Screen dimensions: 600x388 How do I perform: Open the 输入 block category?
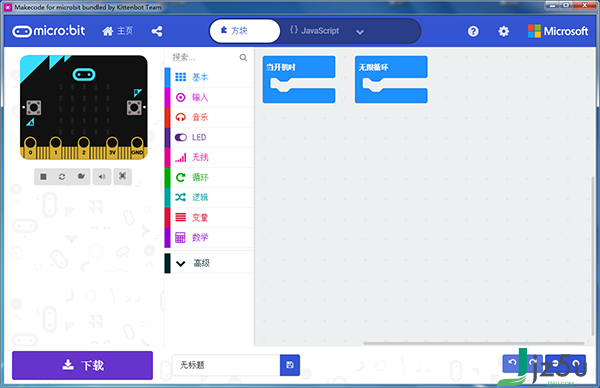[x=209, y=97]
